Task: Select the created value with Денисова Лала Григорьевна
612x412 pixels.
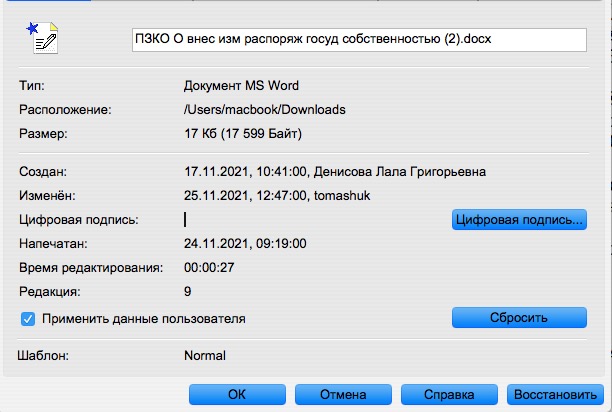Action: click(x=335, y=172)
